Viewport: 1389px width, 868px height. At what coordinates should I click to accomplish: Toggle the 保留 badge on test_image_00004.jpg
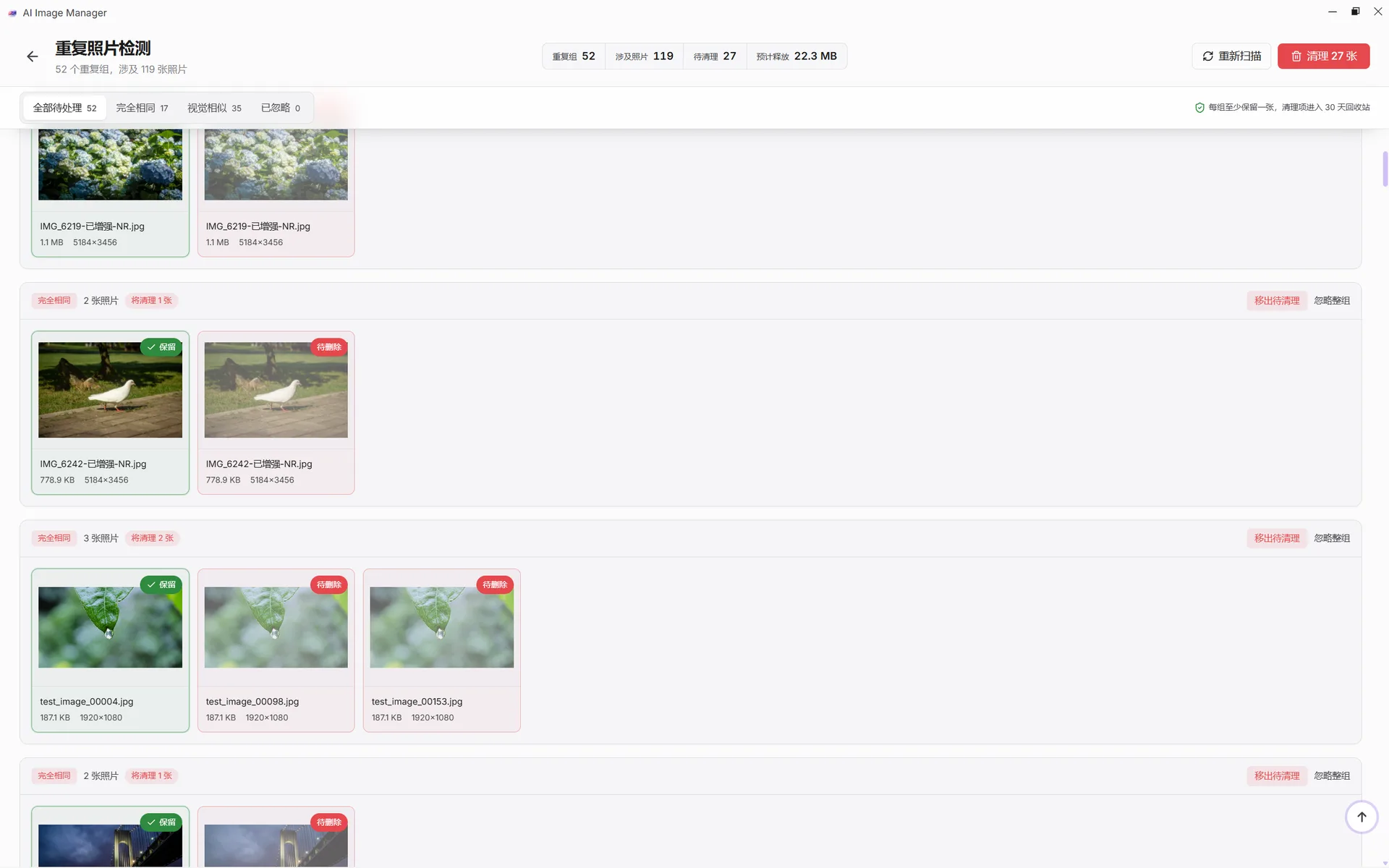pos(161,584)
